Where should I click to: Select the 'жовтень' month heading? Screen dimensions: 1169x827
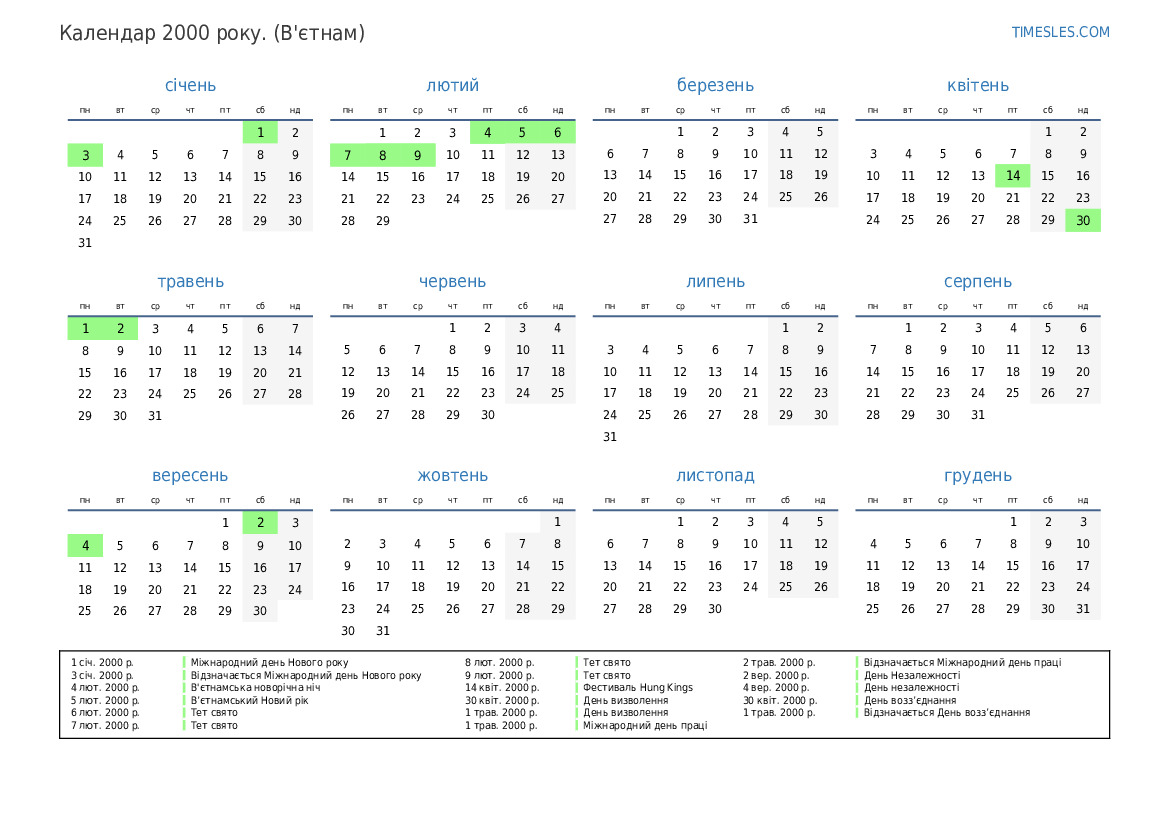pos(453,476)
